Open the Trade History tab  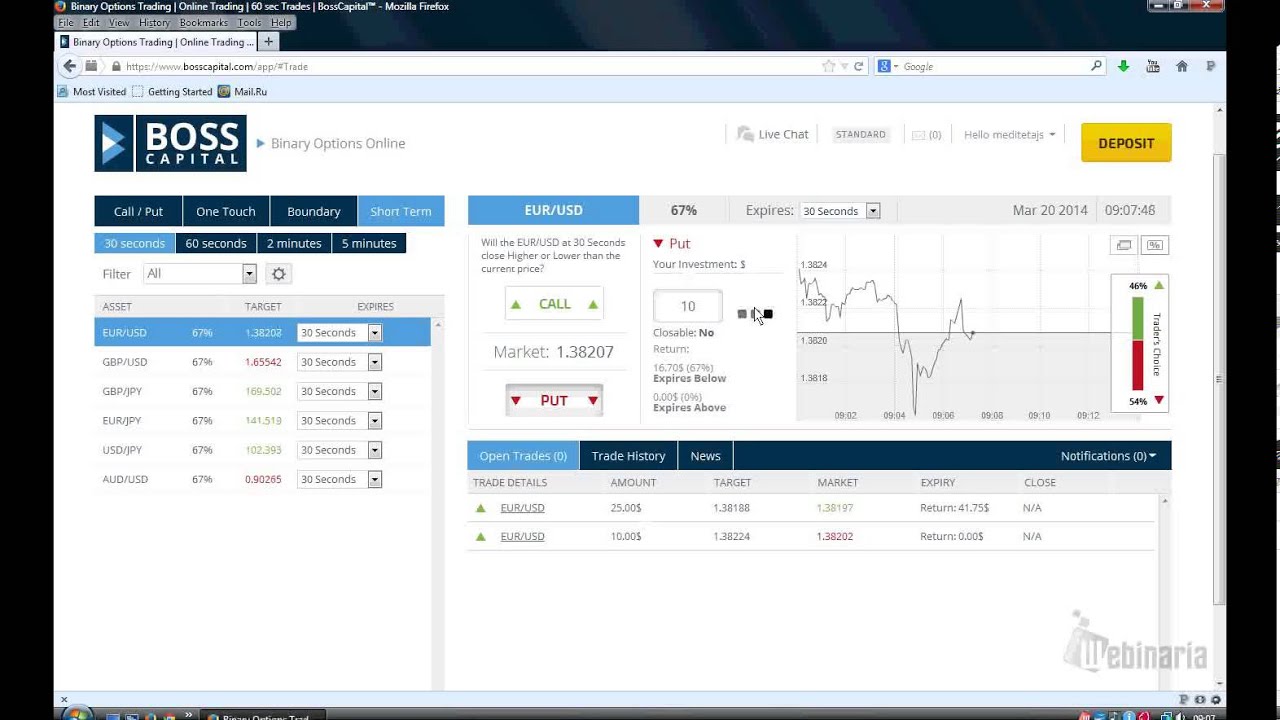point(628,456)
